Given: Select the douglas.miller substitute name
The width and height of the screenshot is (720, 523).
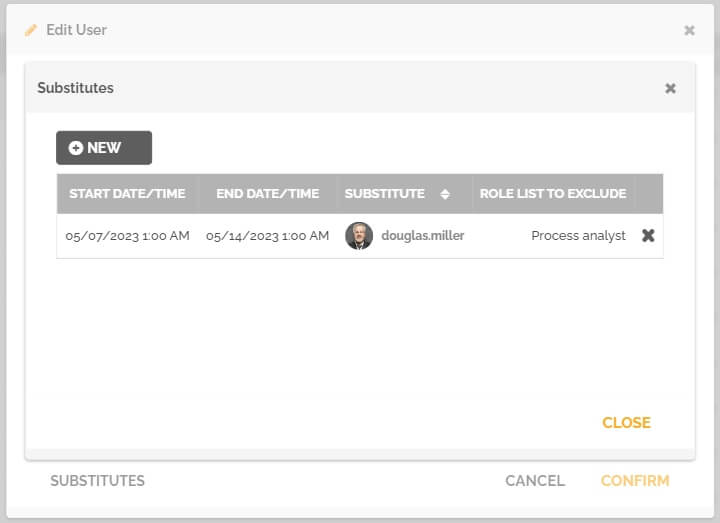Looking at the screenshot, I should point(422,236).
